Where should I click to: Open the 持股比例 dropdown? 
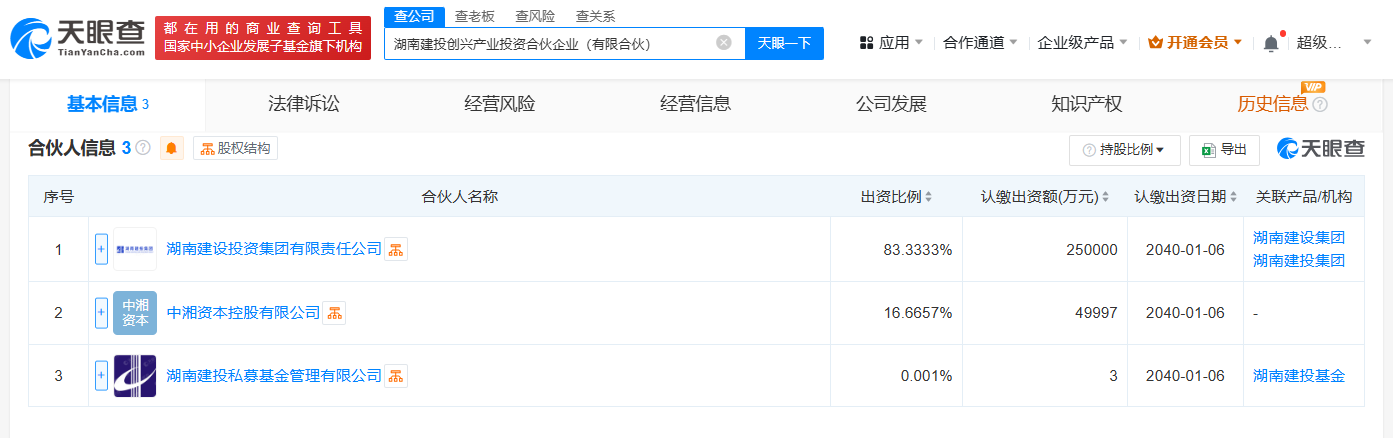point(1124,150)
